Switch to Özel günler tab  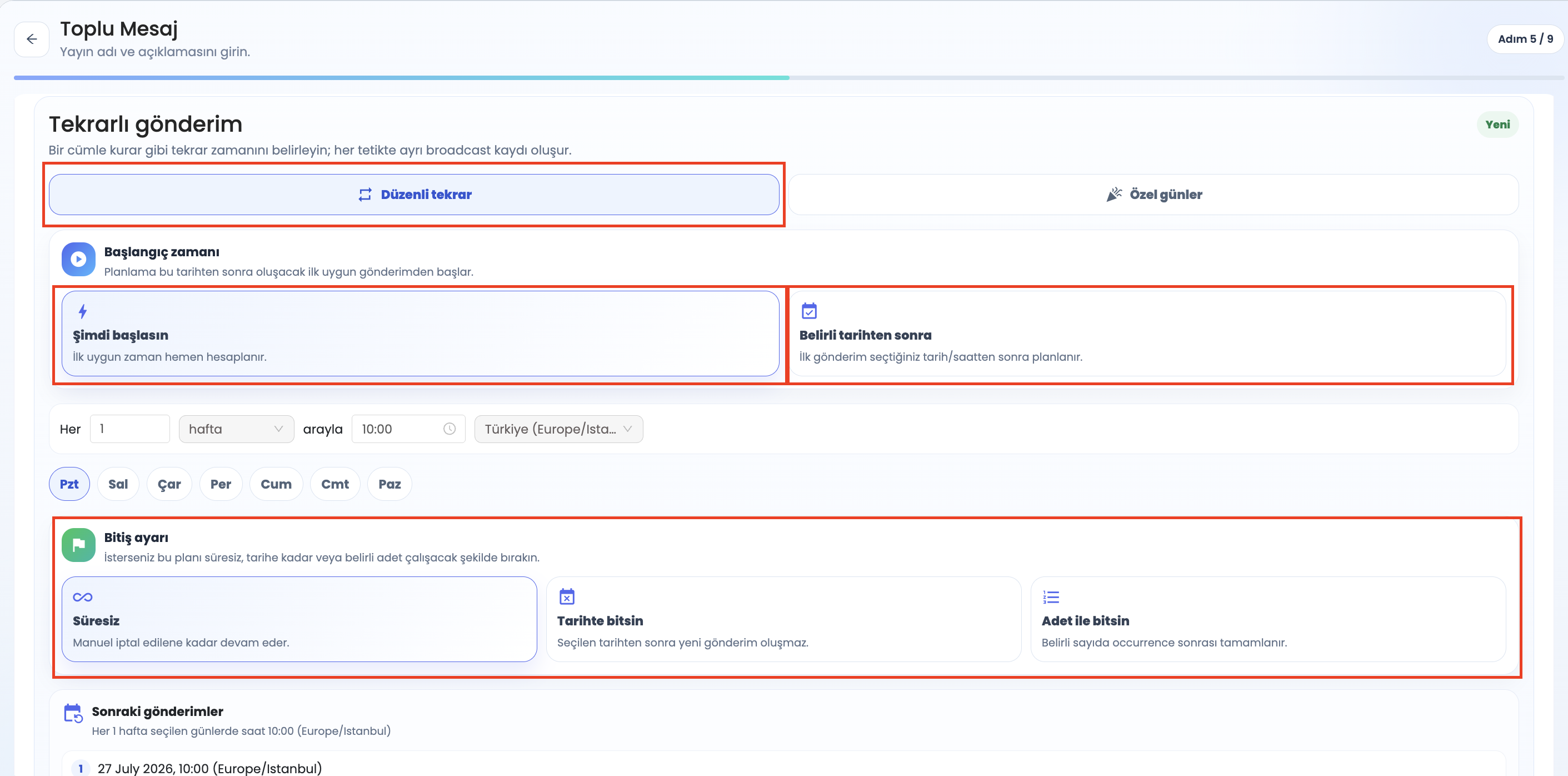point(1153,195)
